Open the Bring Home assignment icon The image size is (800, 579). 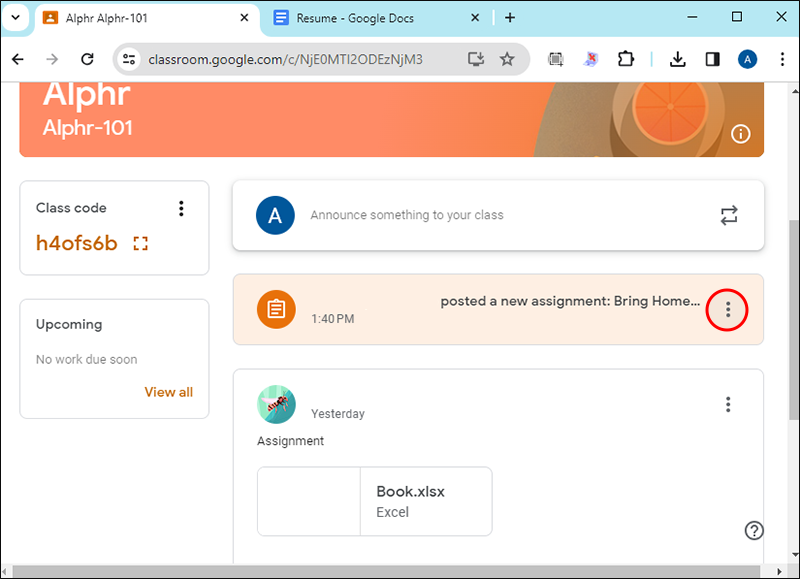[276, 309]
